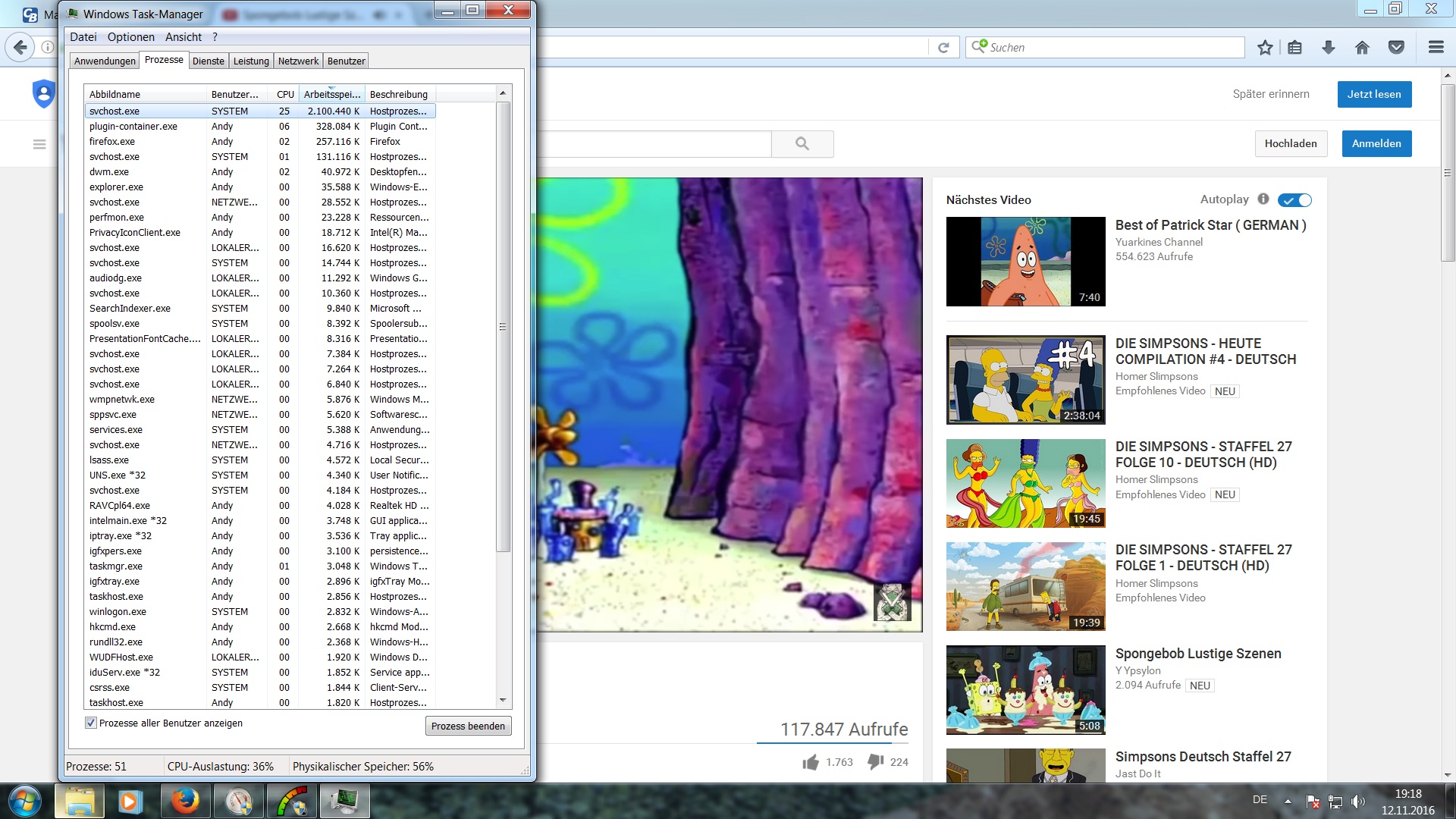
Task: Click the YouTube search magnifier button
Action: coord(802,144)
